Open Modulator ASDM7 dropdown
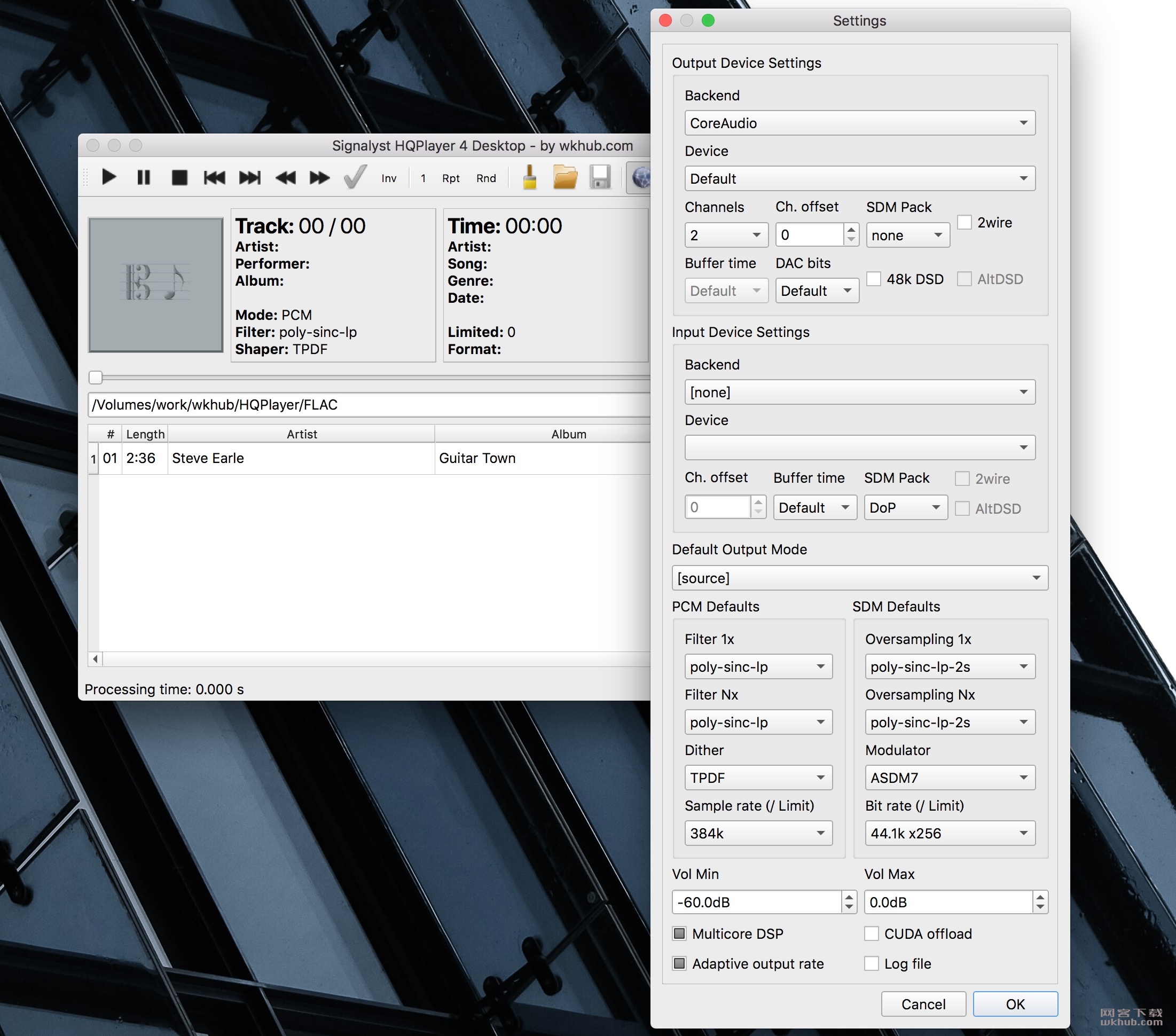This screenshot has height=1036, width=1176. 950,777
